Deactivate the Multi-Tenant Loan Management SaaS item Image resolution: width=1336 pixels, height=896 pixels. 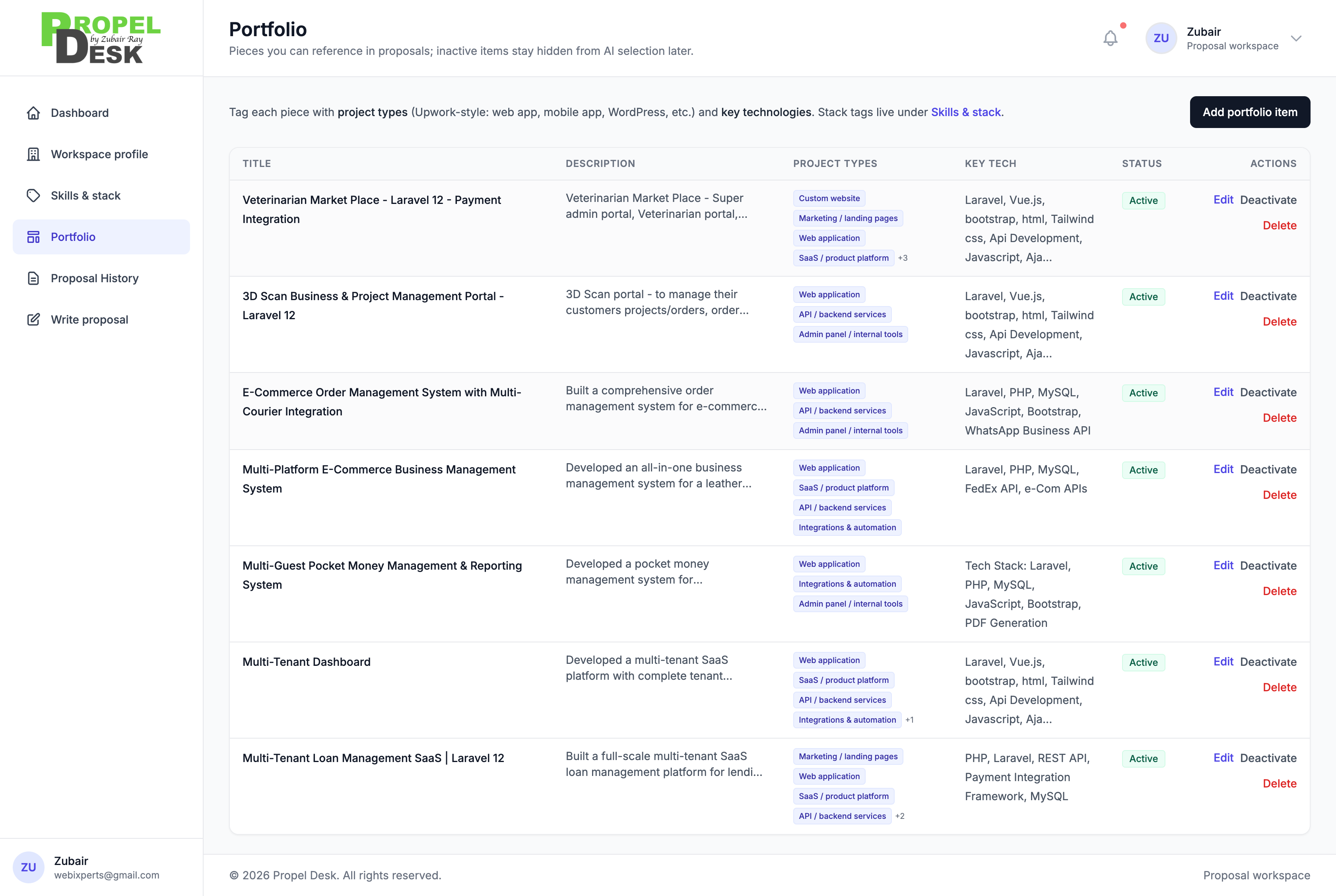coord(1268,758)
